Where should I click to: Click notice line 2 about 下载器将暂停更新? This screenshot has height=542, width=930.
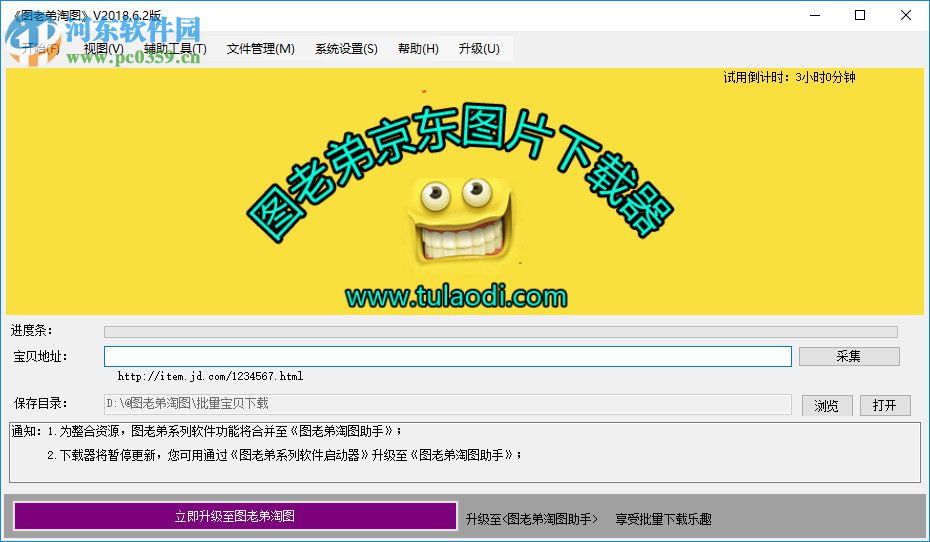(285, 455)
